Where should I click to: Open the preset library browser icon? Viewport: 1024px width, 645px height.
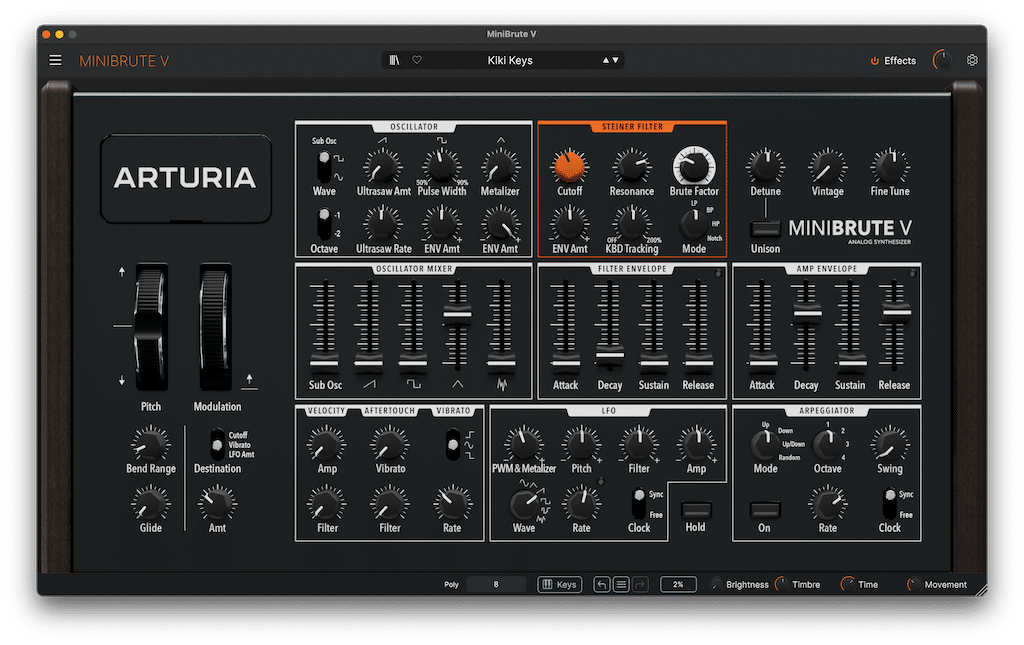click(x=394, y=60)
